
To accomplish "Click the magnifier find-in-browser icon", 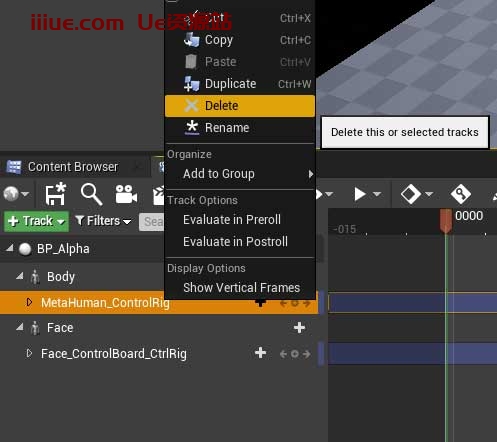I will click(91, 194).
